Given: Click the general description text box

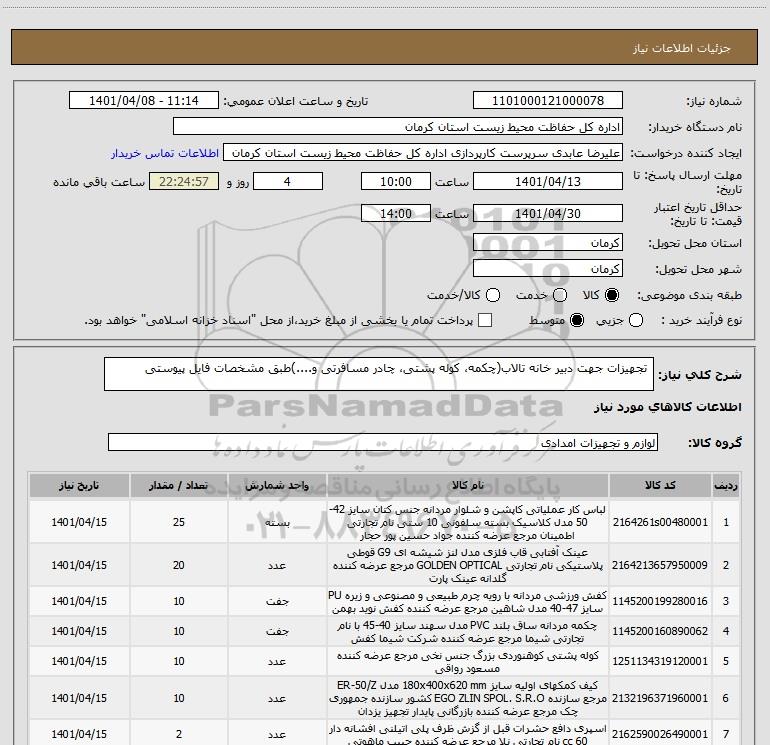Looking at the screenshot, I should pos(379,374).
